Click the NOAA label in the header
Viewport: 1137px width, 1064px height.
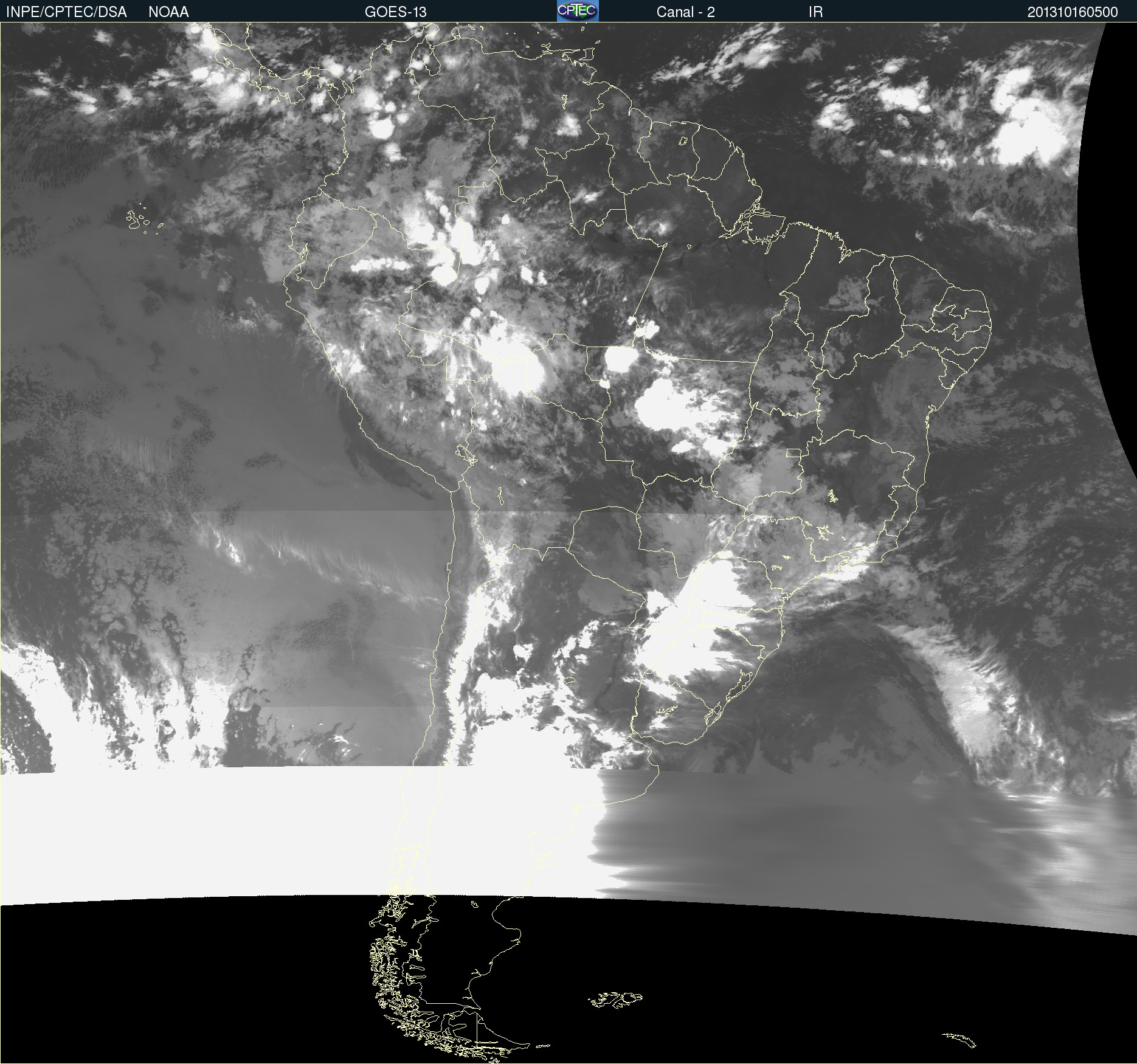[x=168, y=12]
